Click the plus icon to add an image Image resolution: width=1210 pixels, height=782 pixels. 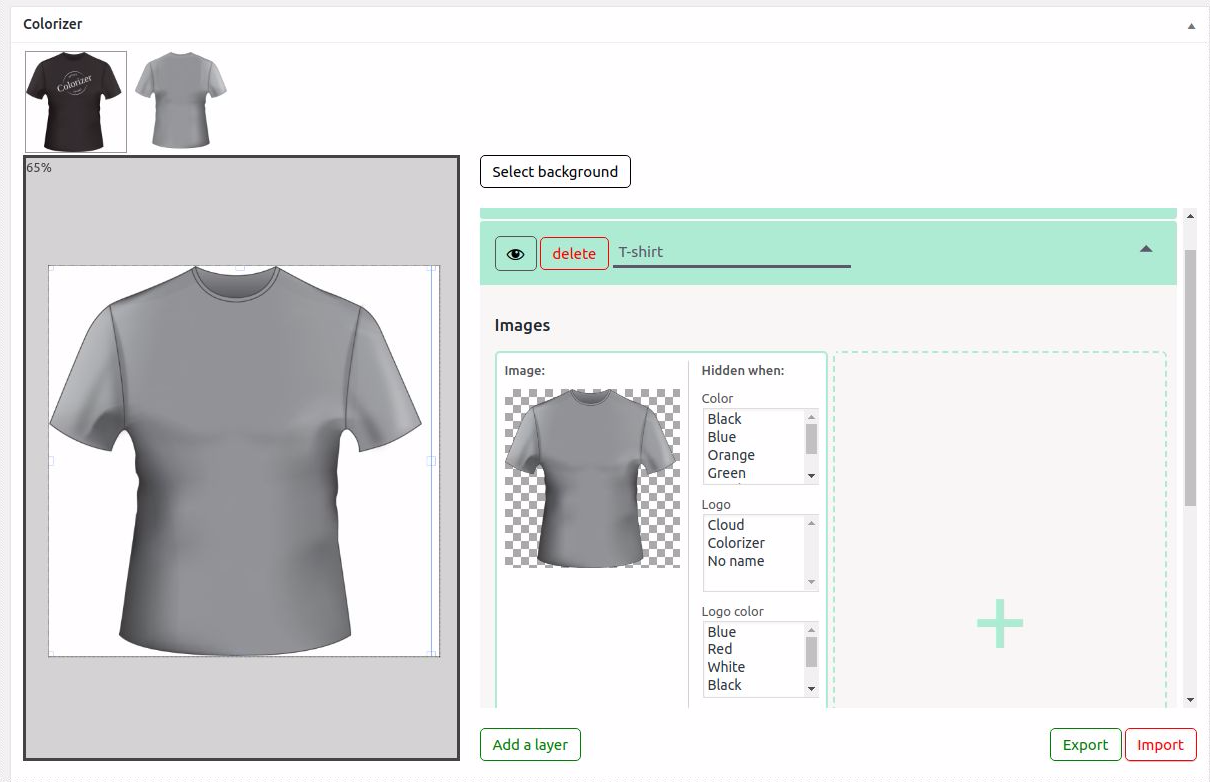[999, 623]
